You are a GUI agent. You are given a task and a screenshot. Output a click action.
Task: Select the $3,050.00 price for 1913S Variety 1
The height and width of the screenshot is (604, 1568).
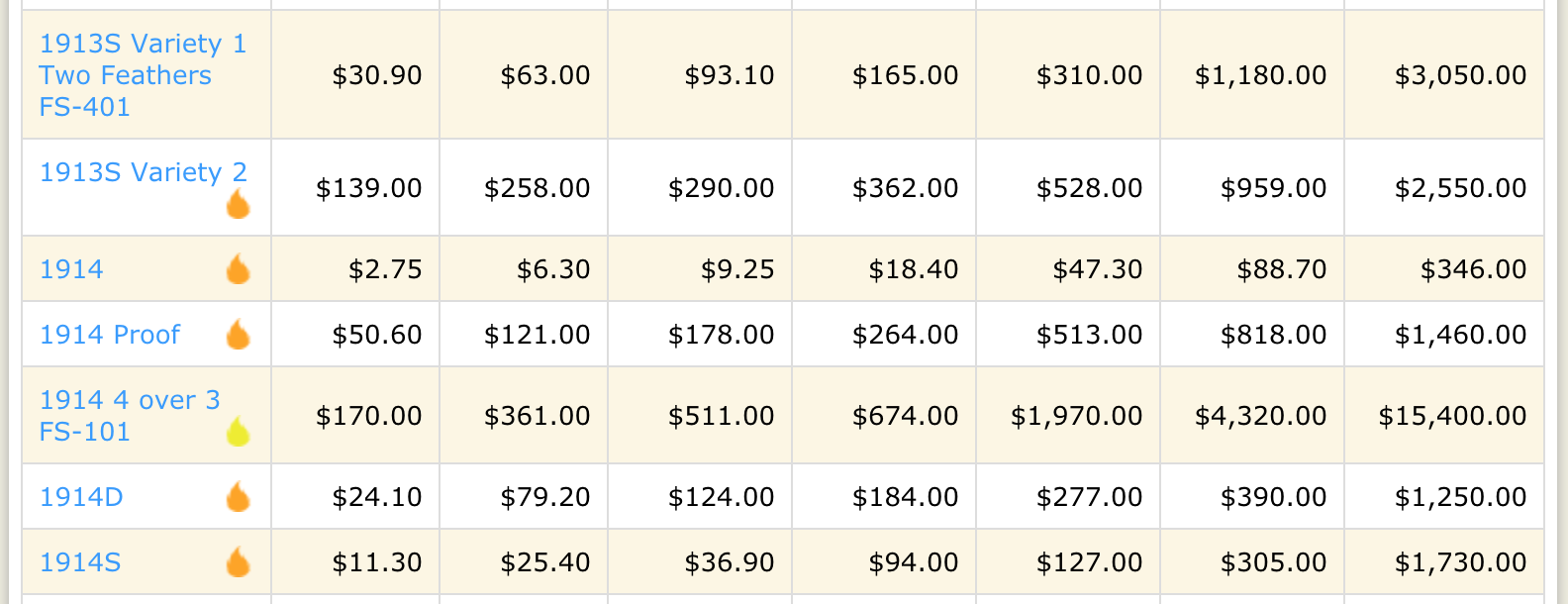tap(1460, 75)
